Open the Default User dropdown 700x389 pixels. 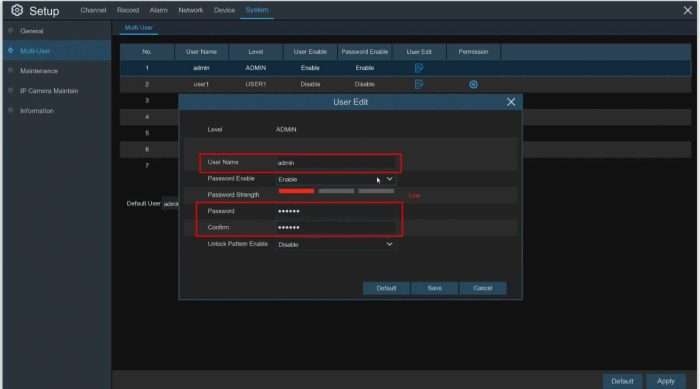[171, 204]
